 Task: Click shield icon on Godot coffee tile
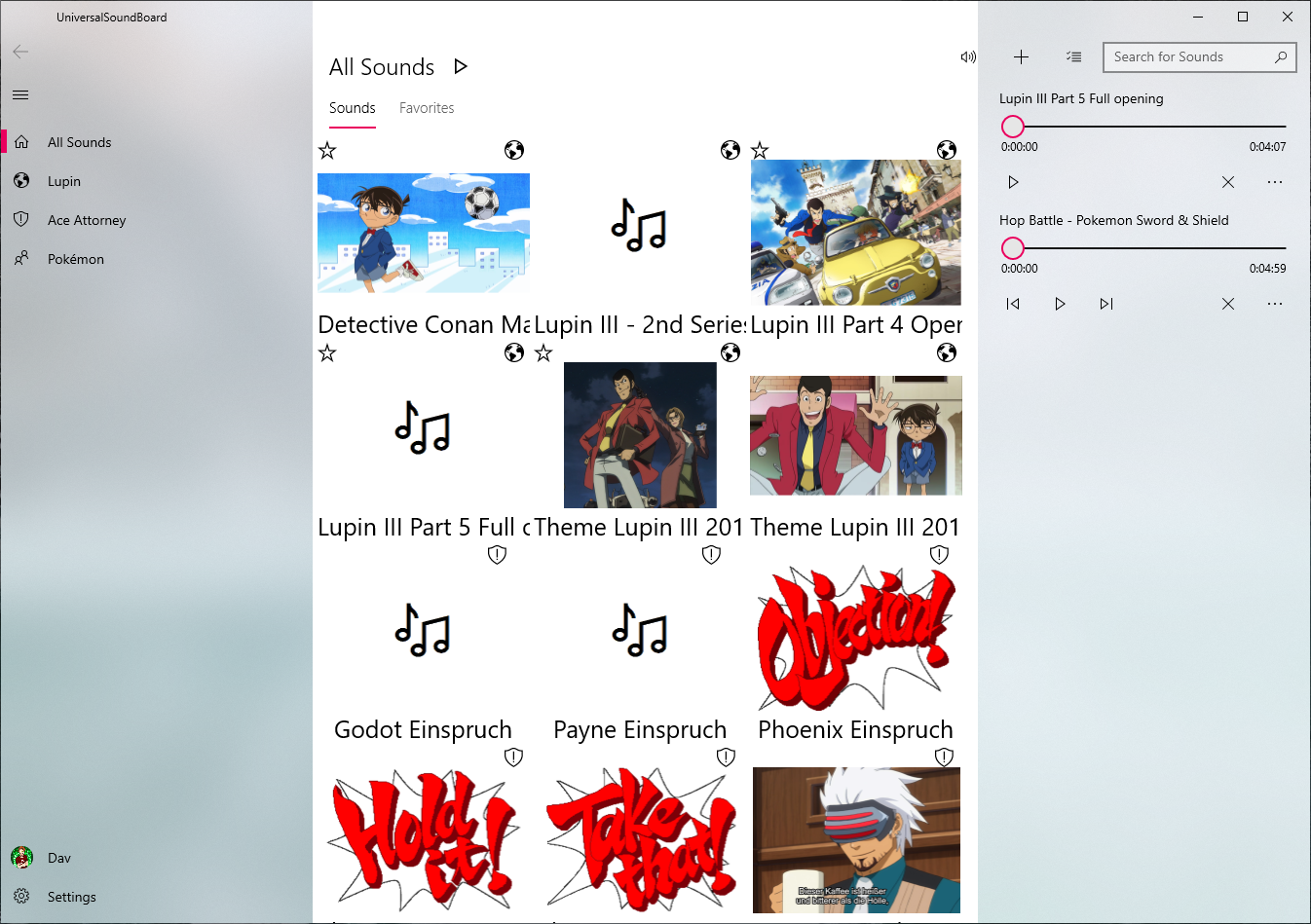944,758
